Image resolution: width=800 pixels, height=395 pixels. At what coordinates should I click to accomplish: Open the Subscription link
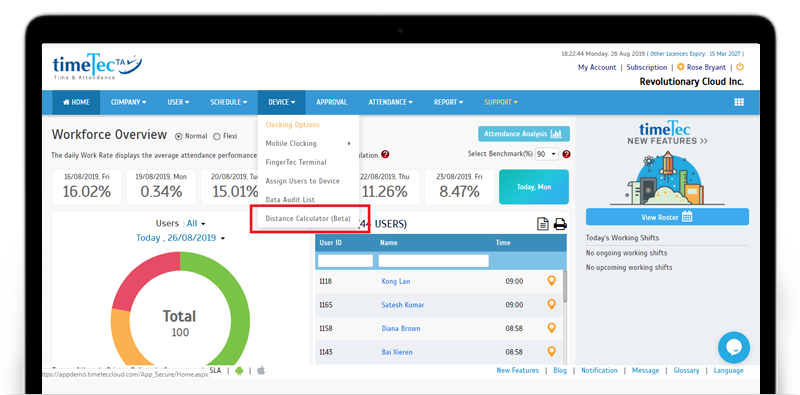(x=647, y=67)
